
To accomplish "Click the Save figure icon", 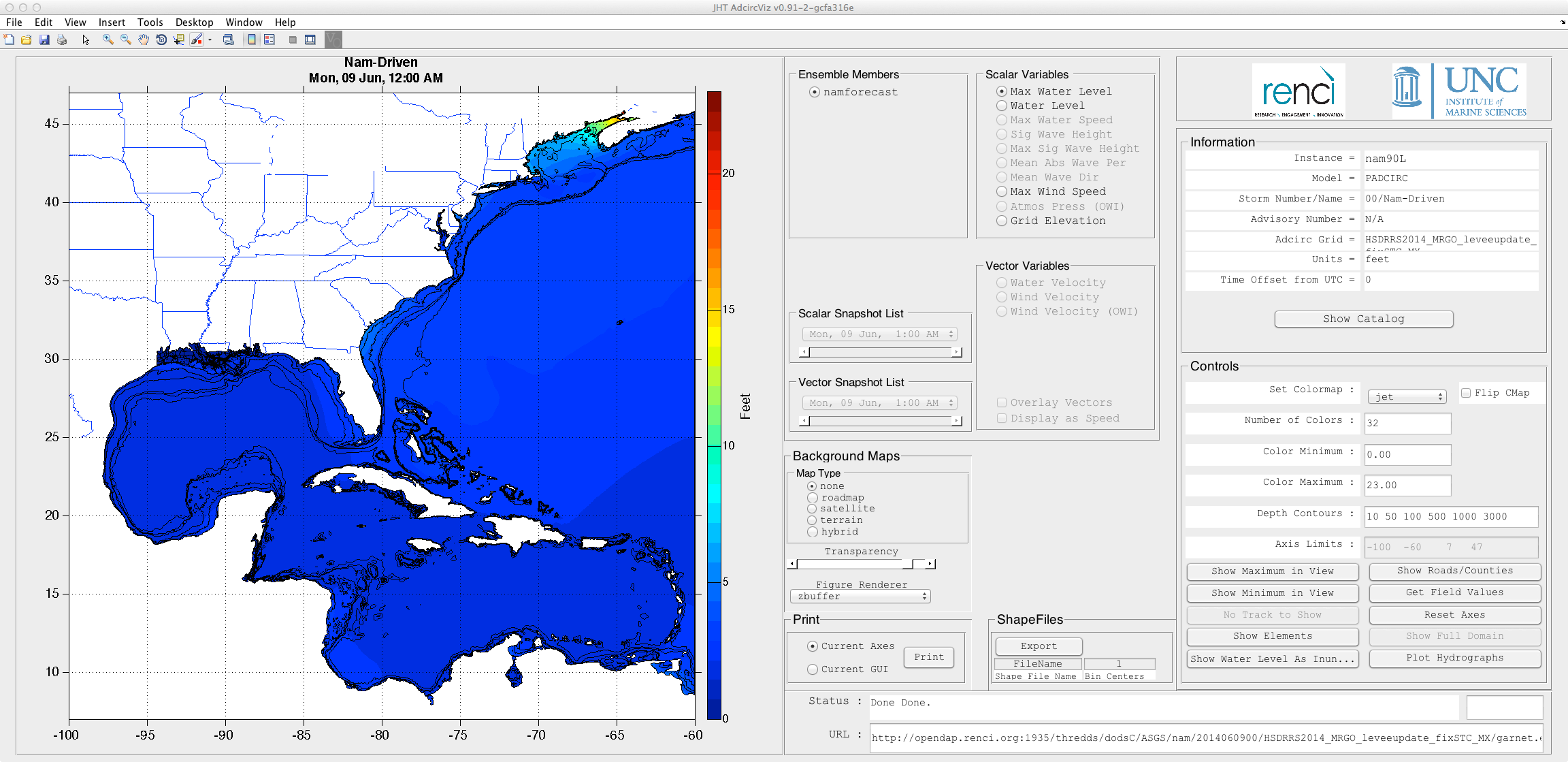I will coord(44,40).
